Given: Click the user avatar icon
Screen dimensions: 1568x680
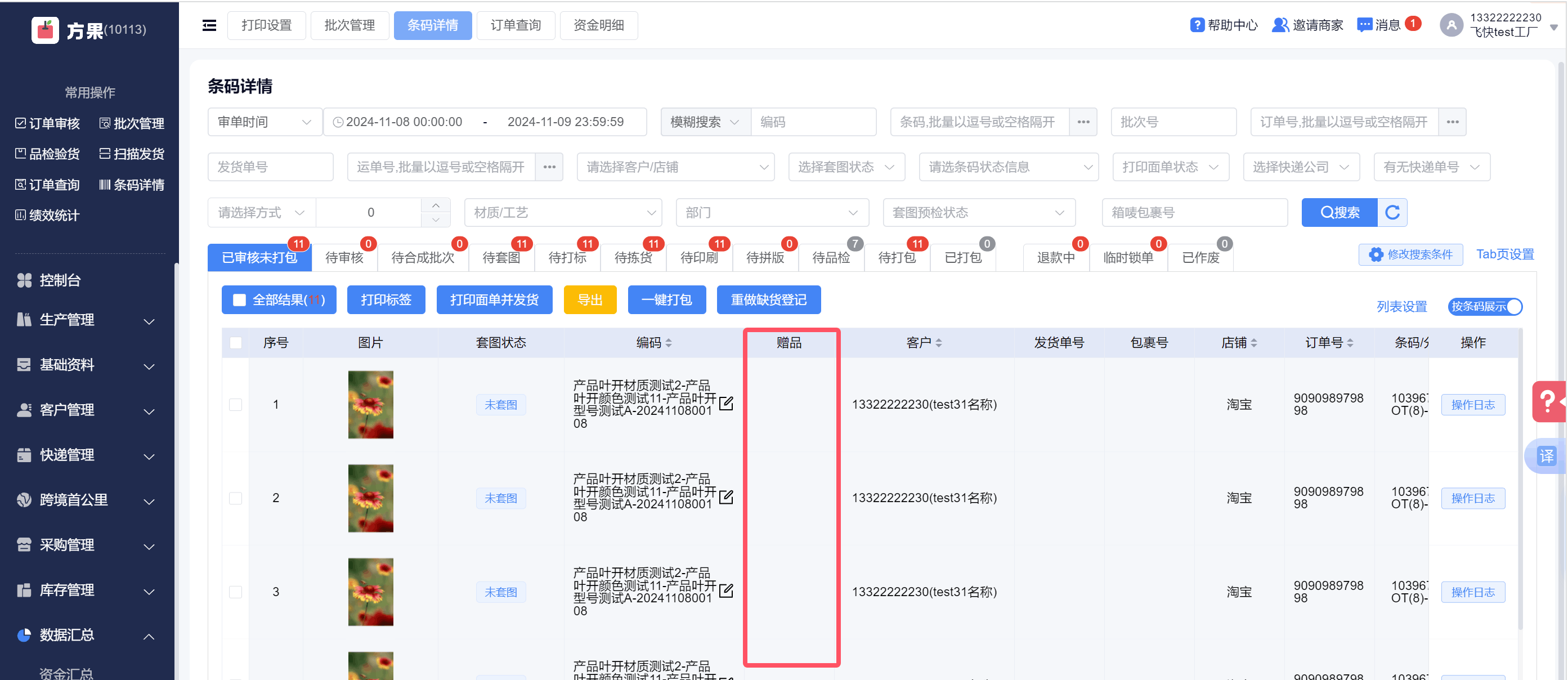Looking at the screenshot, I should click(1451, 25).
